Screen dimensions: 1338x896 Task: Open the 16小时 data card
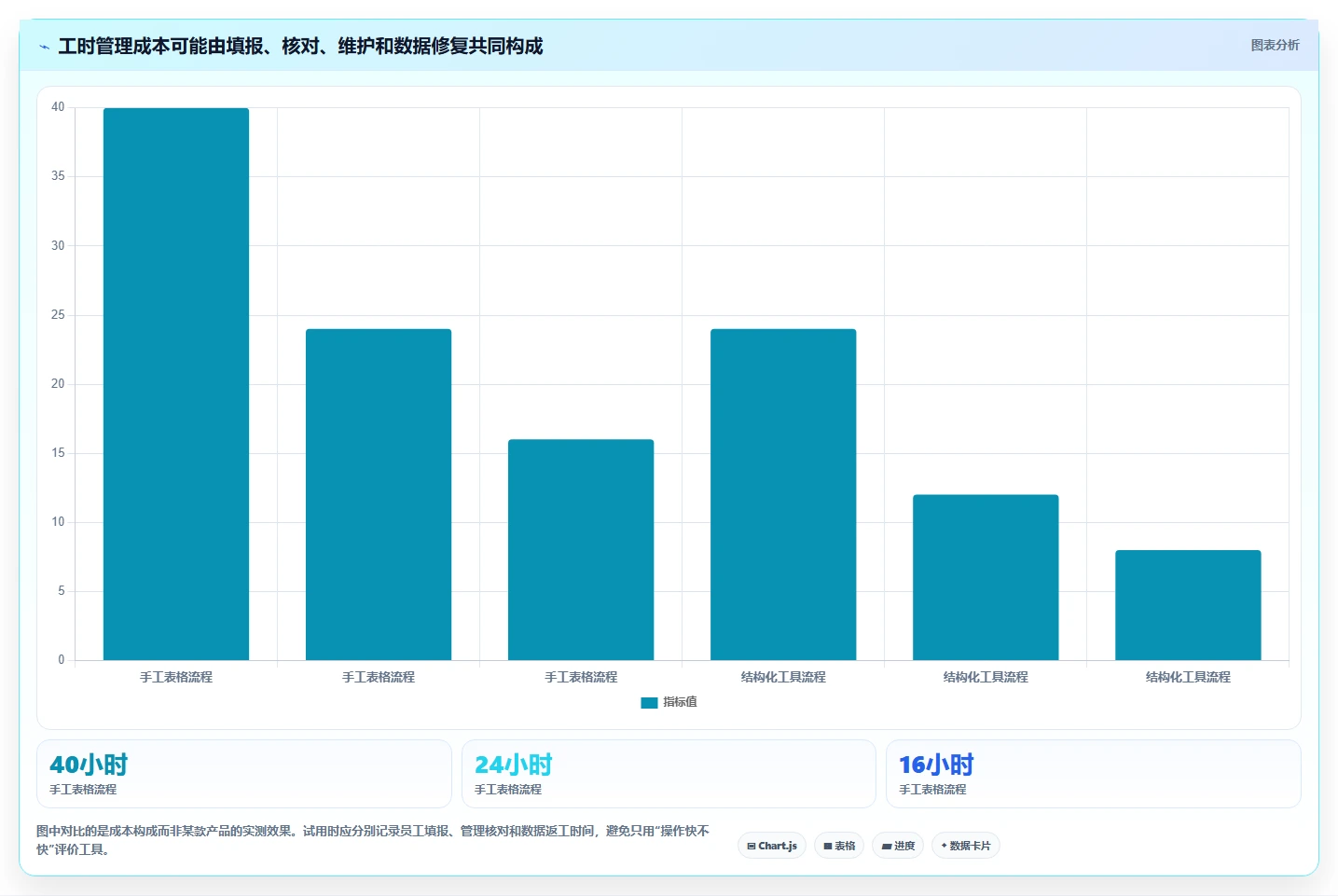[1093, 774]
